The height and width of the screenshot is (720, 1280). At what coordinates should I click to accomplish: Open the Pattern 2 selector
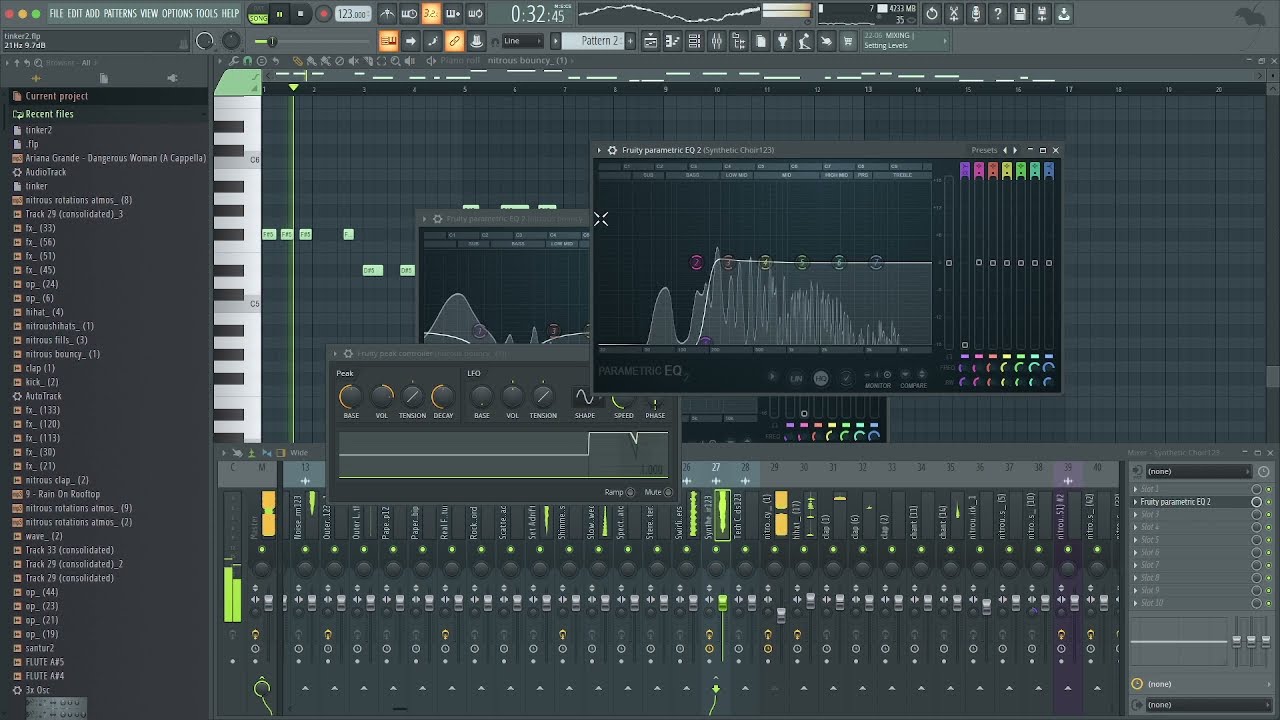click(x=601, y=41)
